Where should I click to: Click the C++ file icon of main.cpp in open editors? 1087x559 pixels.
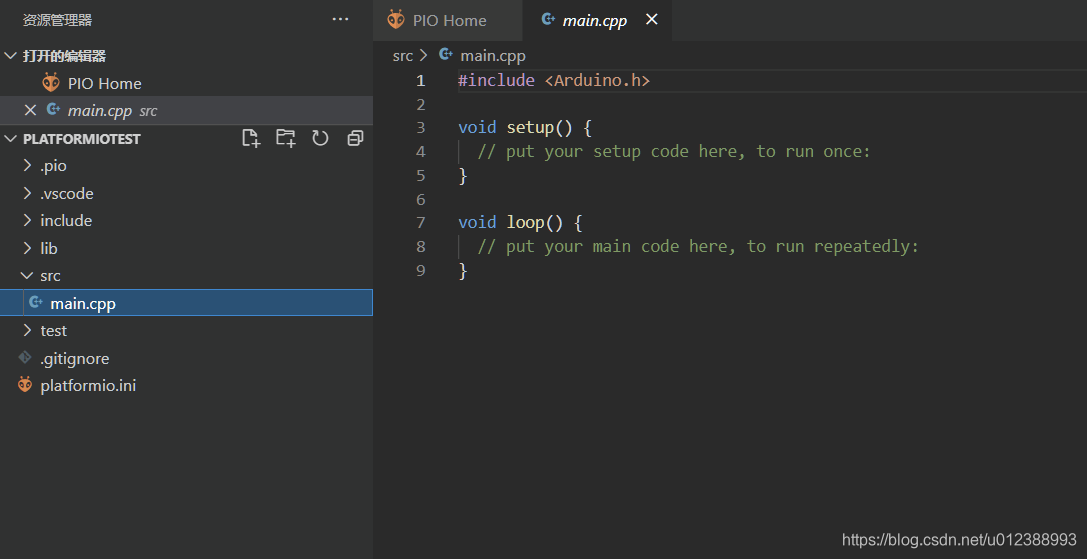(53, 110)
